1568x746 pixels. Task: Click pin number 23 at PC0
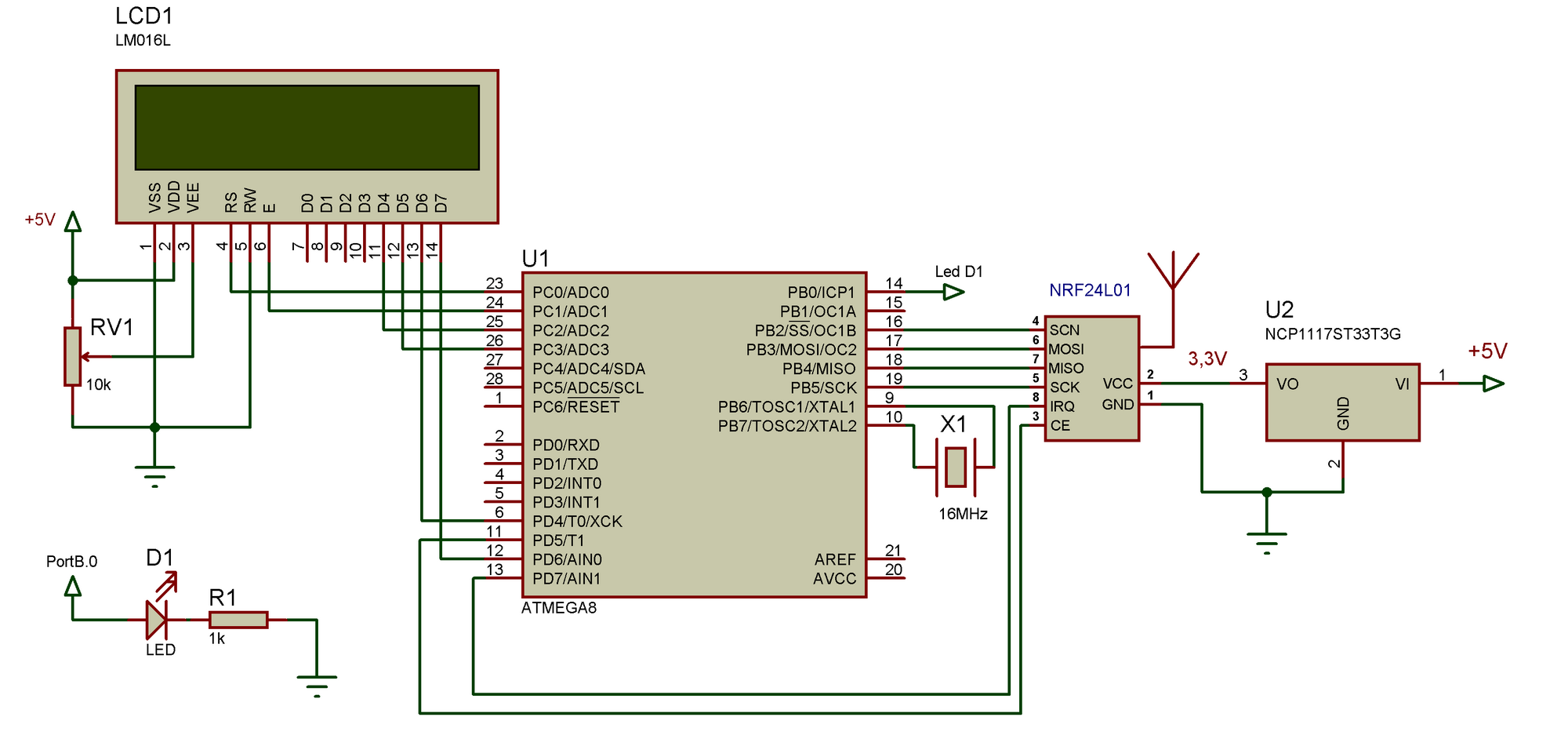pos(495,283)
